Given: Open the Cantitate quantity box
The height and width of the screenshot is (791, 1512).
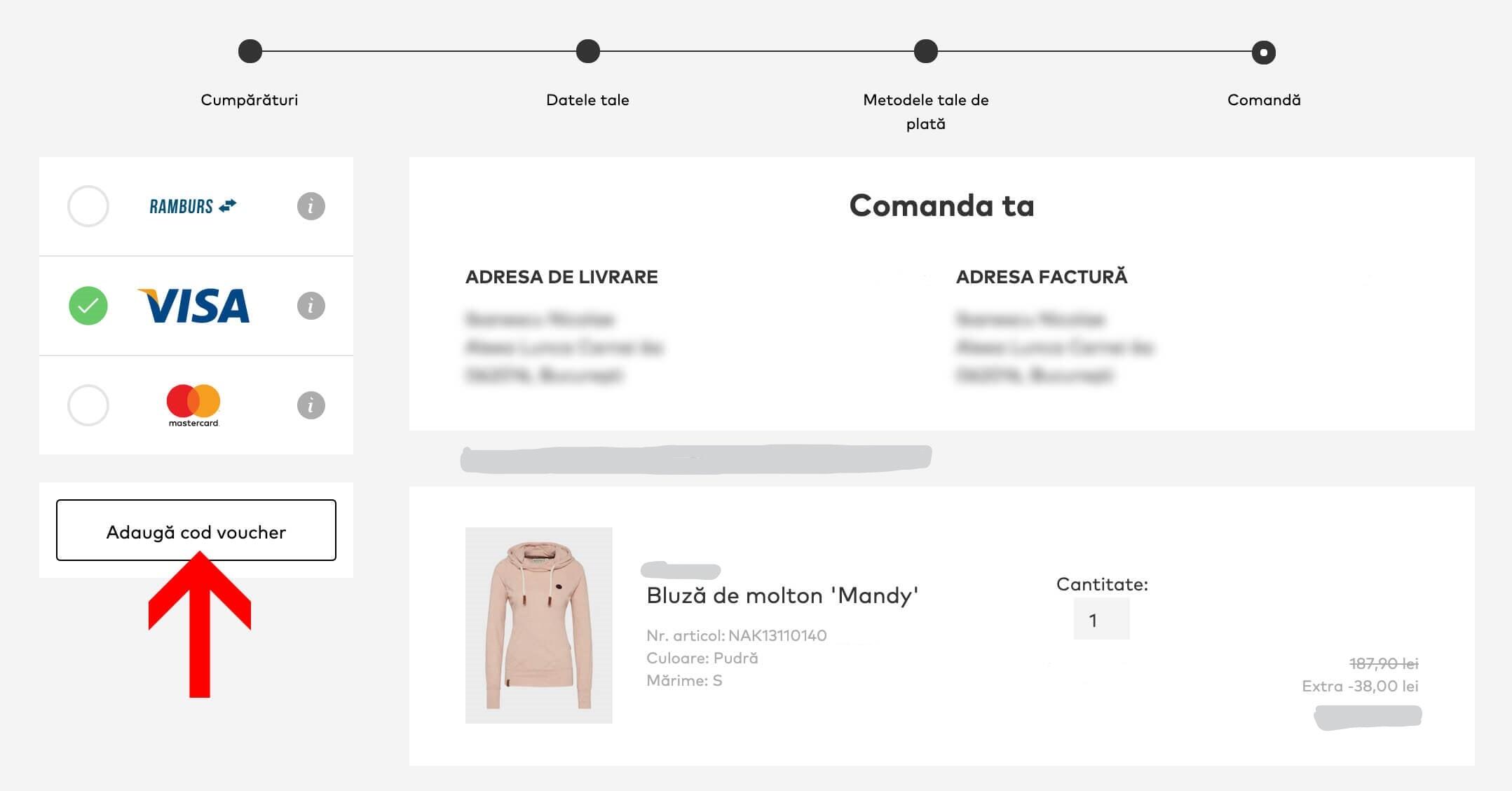Looking at the screenshot, I should (1101, 619).
